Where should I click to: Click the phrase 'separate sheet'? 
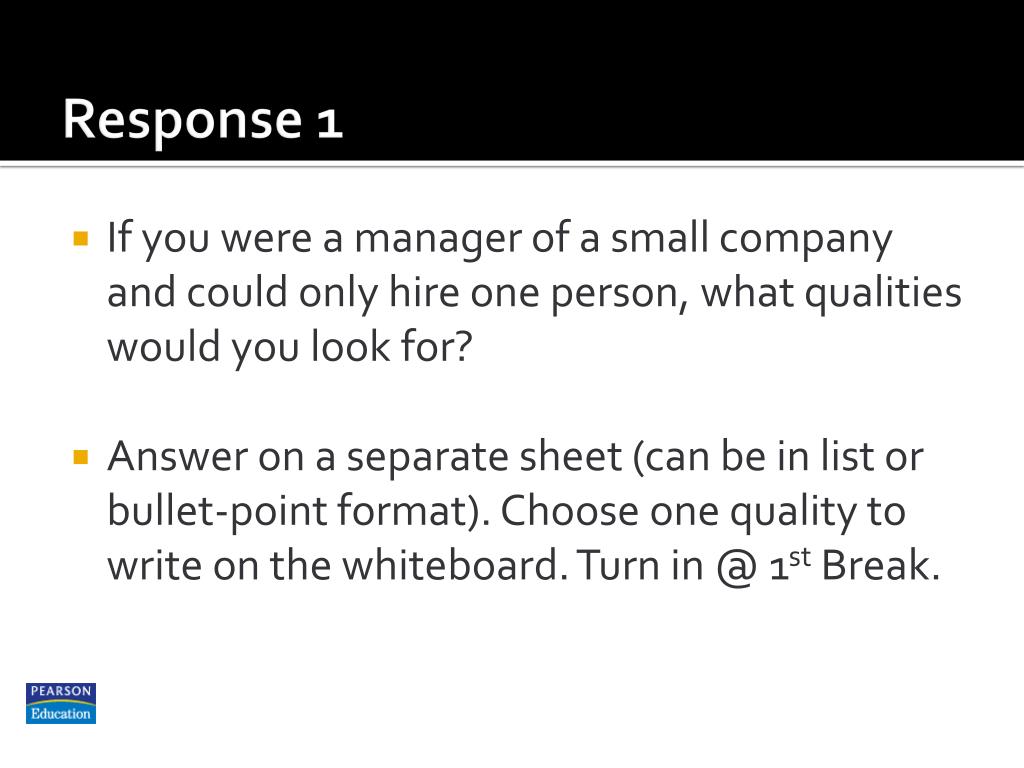[x=484, y=457]
